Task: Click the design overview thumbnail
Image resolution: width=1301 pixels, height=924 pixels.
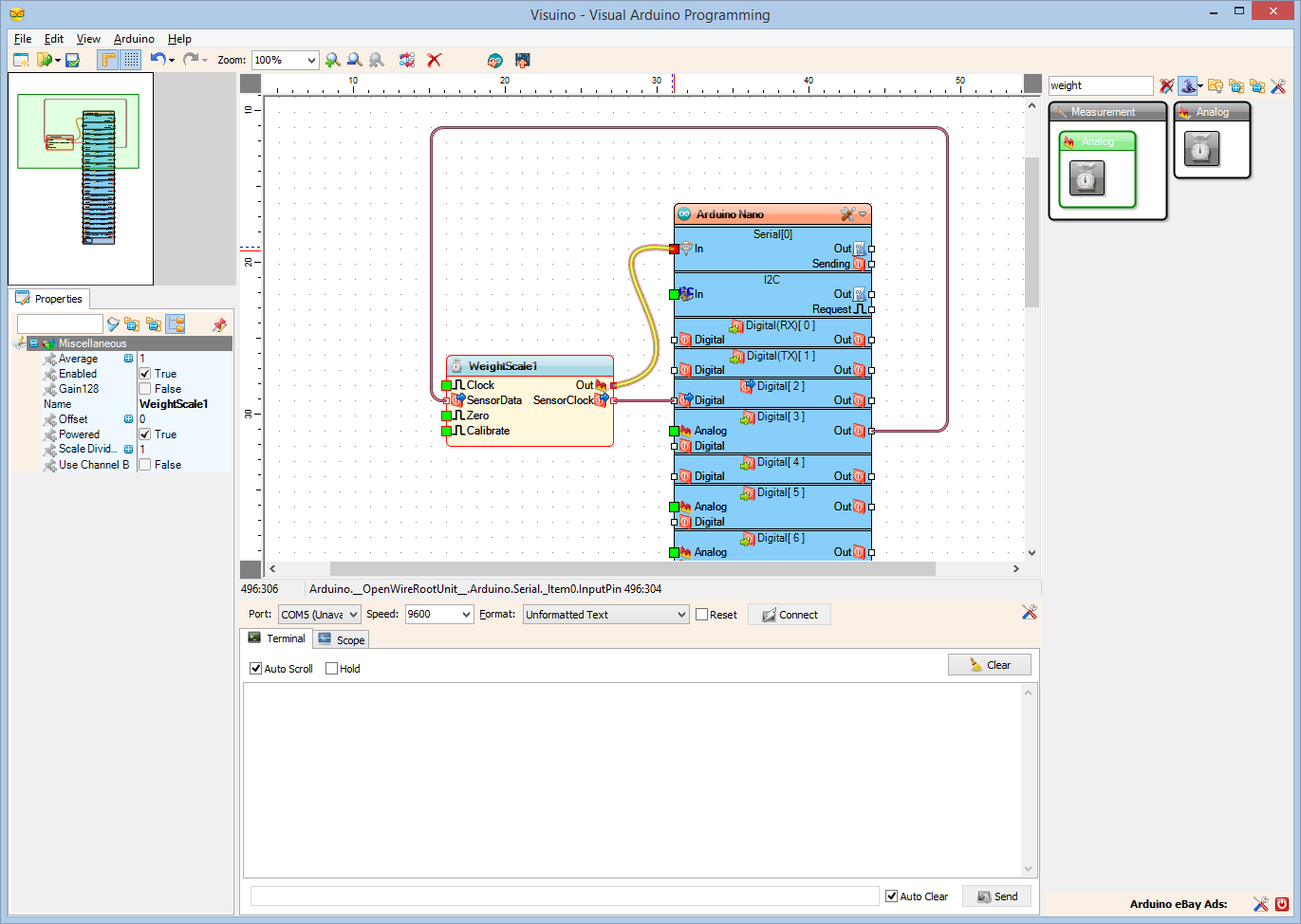Action: (x=81, y=179)
